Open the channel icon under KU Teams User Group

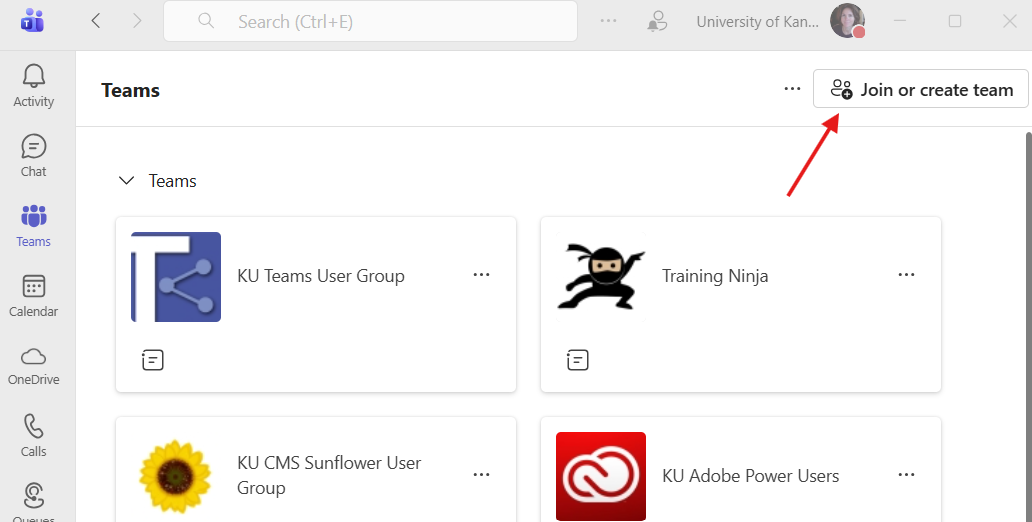coord(152,360)
